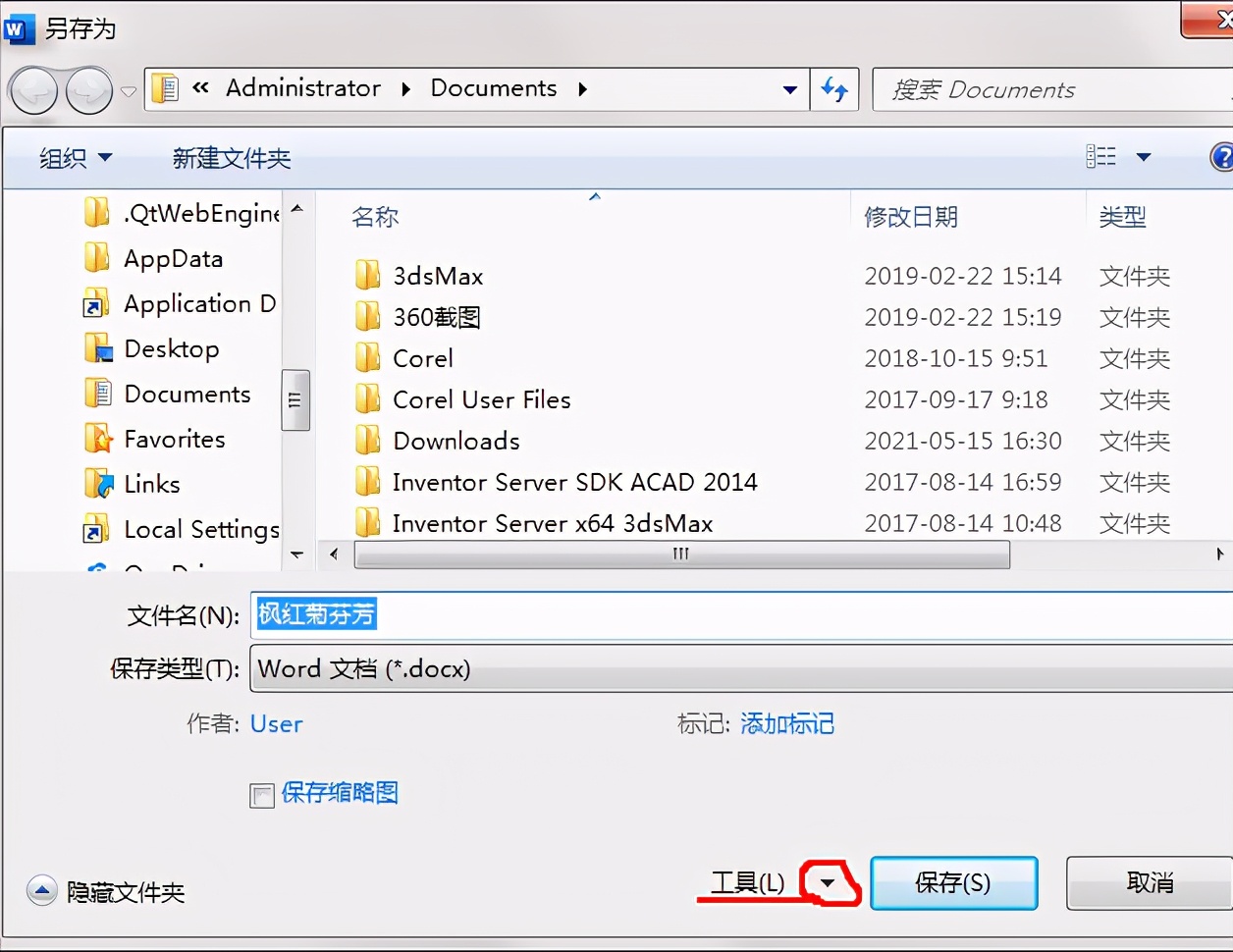Toggle the 保存缩略图 checkbox
1233x952 pixels.
(262, 795)
